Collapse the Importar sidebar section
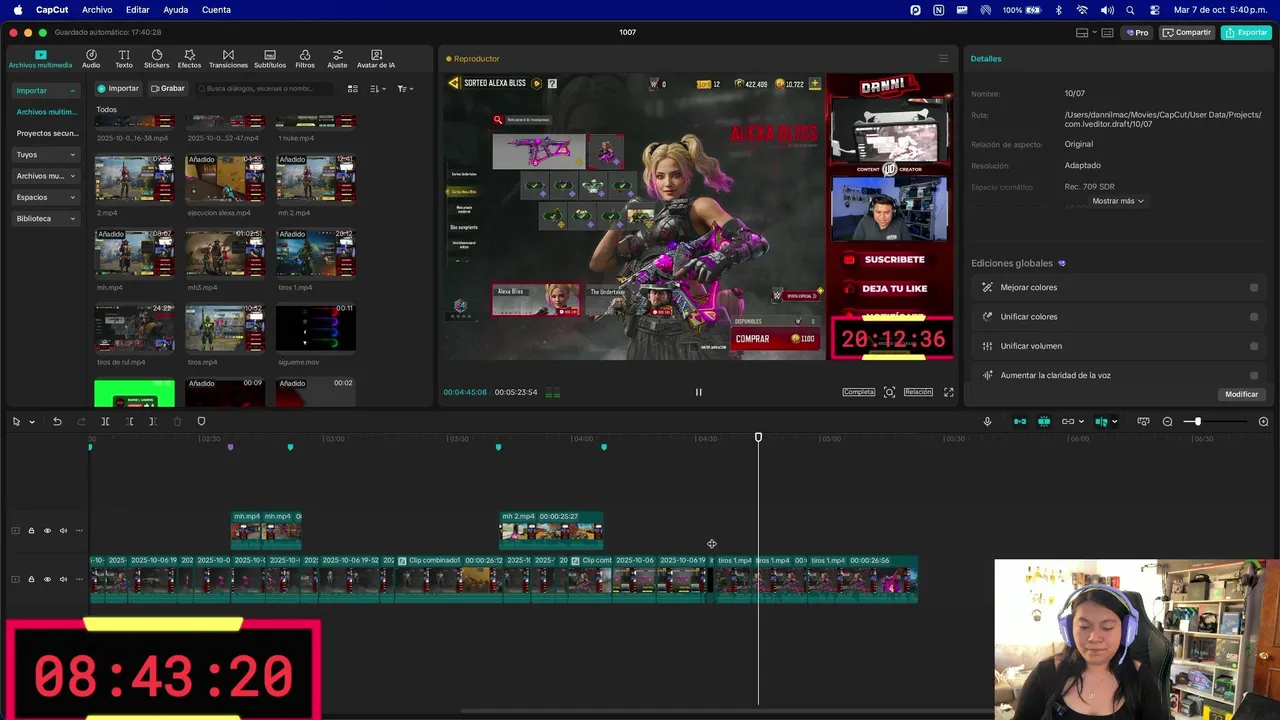This screenshot has height=720, width=1280. pos(72,91)
